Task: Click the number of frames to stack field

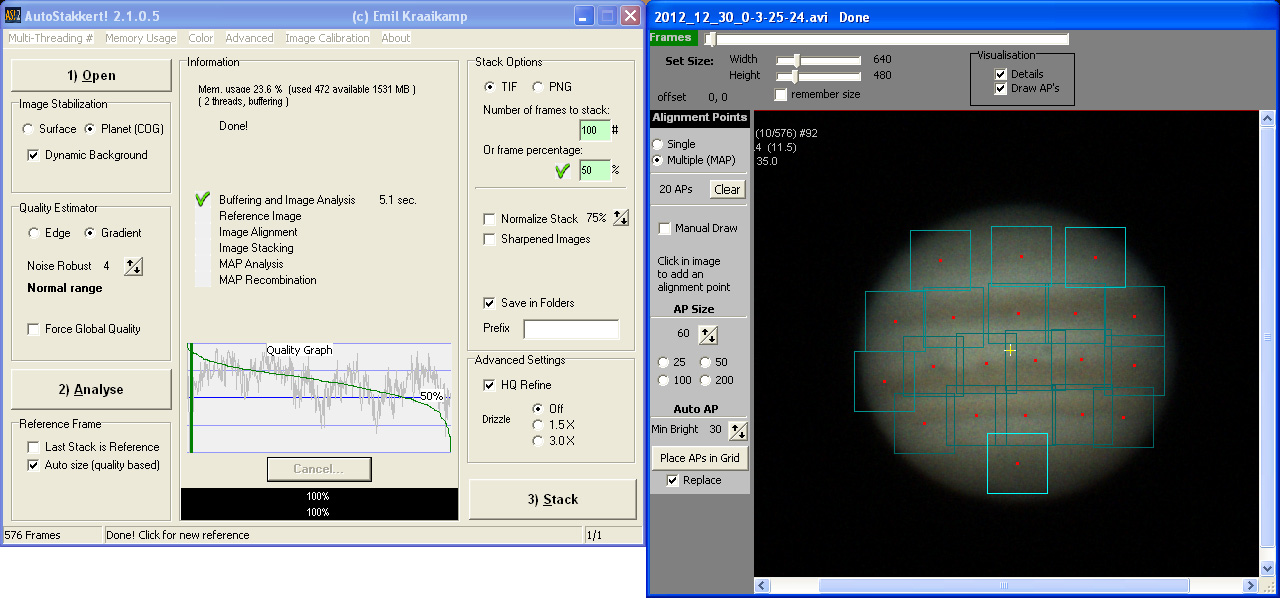Action: point(594,130)
